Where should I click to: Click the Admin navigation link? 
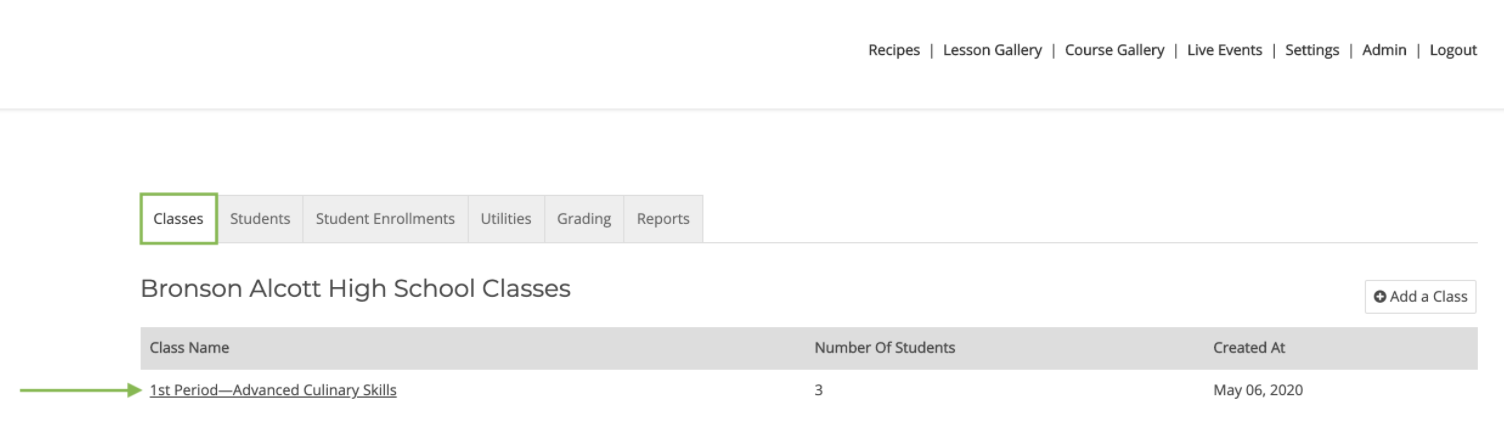click(x=1384, y=50)
